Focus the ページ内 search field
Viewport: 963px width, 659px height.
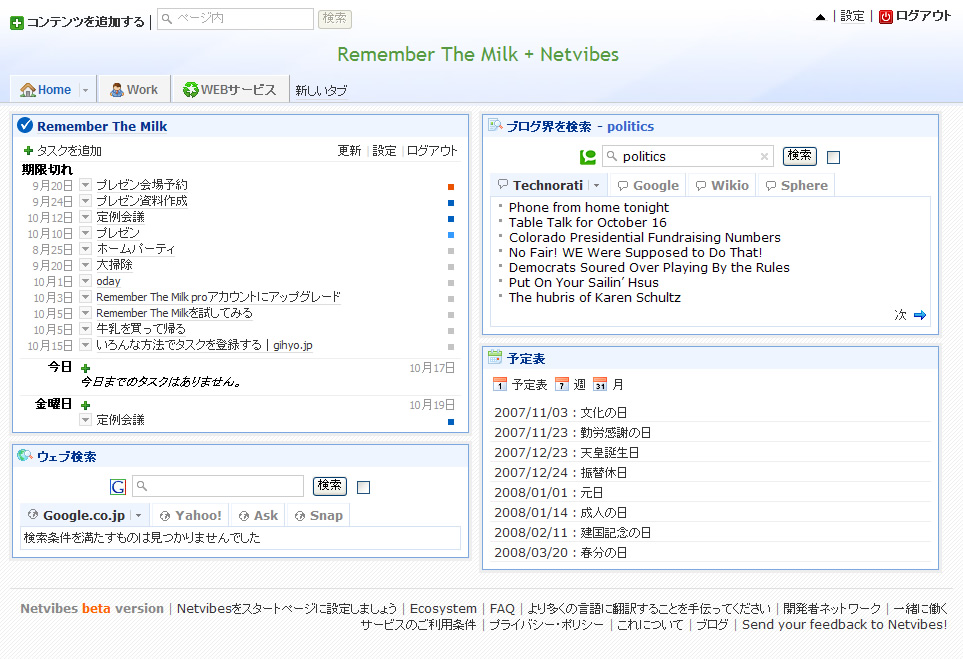click(236, 18)
